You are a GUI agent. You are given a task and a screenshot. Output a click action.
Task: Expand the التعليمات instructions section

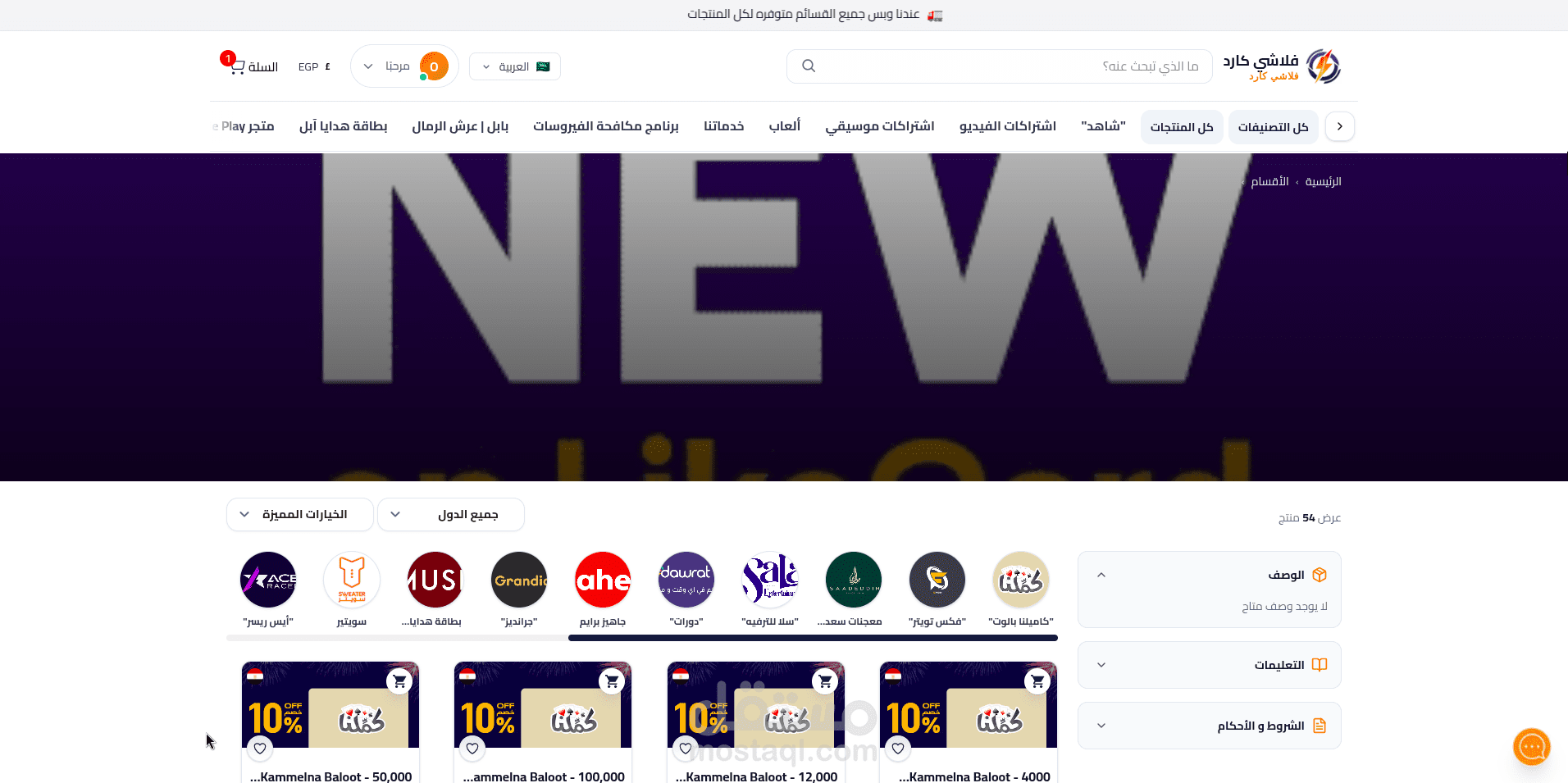click(1210, 665)
